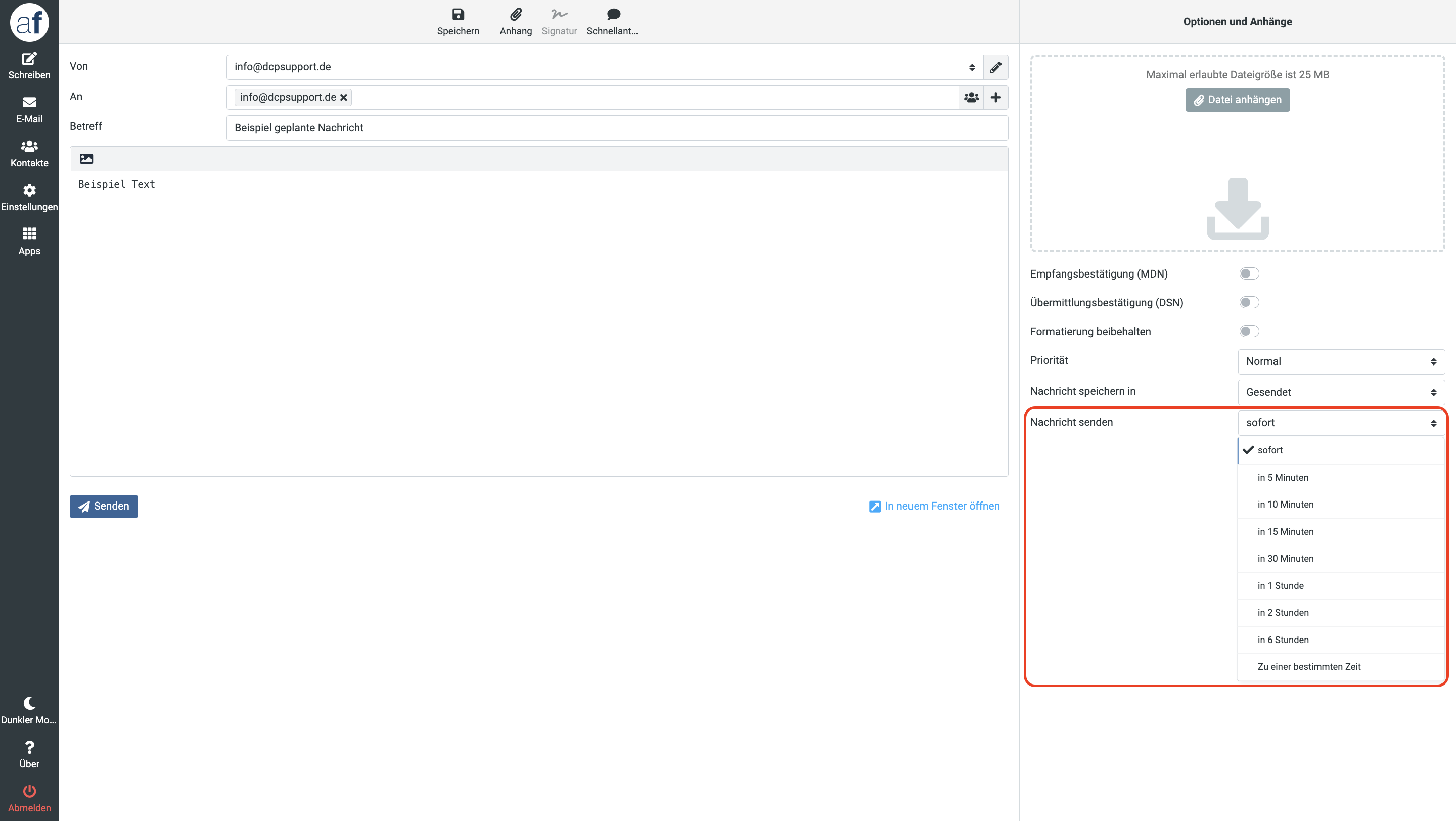Enable Empfangsbestätigung (MDN) toggle
This screenshot has width=1456, height=821.
[x=1249, y=274]
